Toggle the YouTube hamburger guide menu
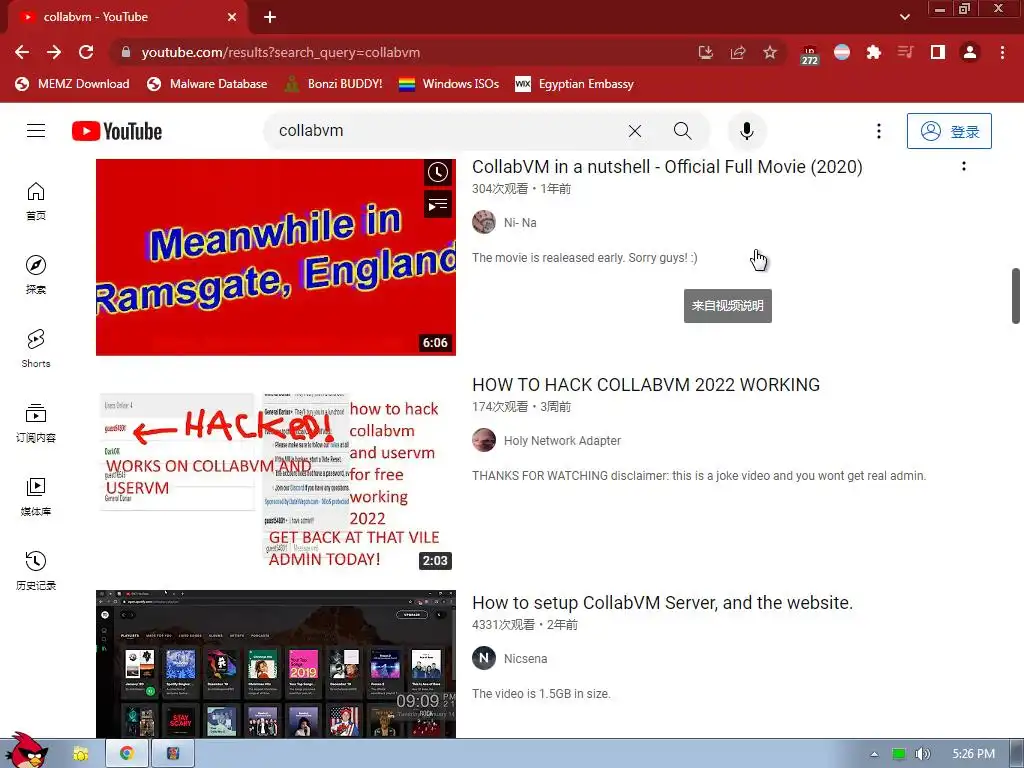 [36, 131]
